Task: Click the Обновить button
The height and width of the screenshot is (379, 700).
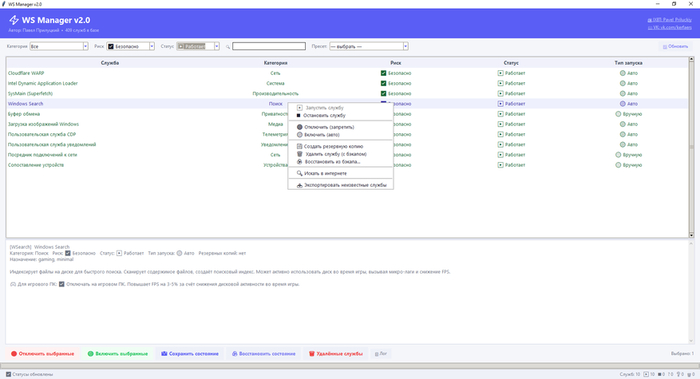Action: coord(675,46)
